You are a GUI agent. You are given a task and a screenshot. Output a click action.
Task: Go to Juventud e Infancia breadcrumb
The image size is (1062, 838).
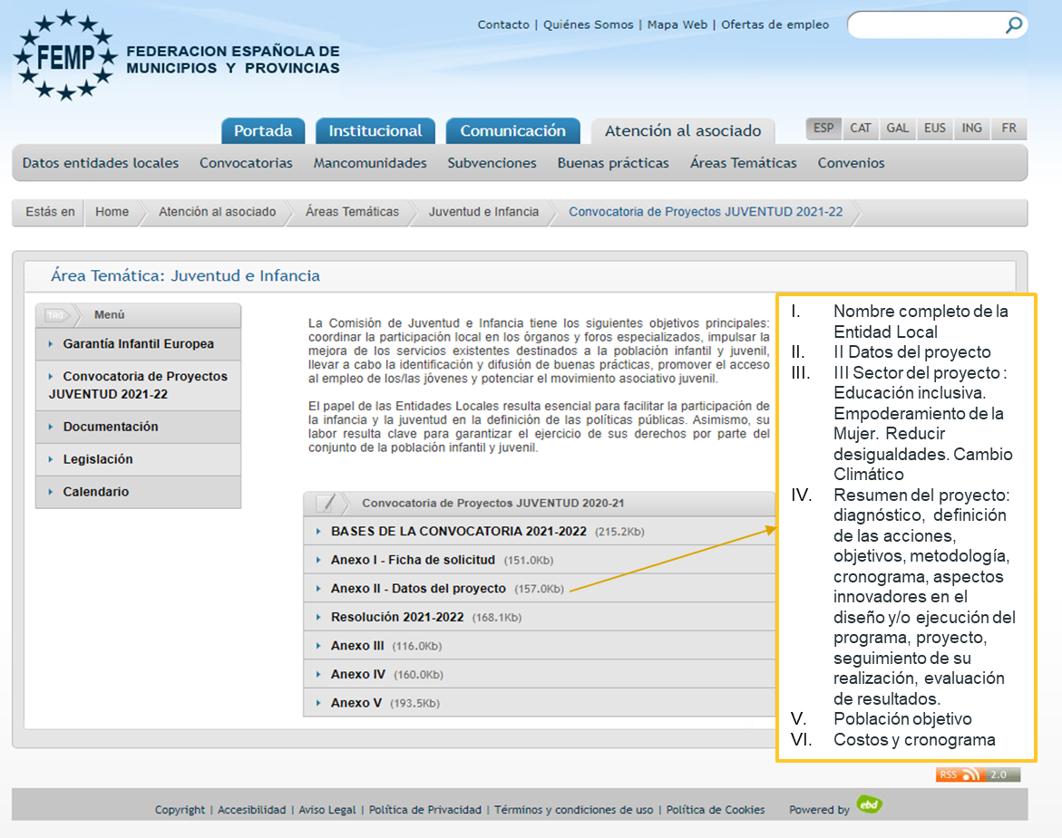click(x=484, y=212)
